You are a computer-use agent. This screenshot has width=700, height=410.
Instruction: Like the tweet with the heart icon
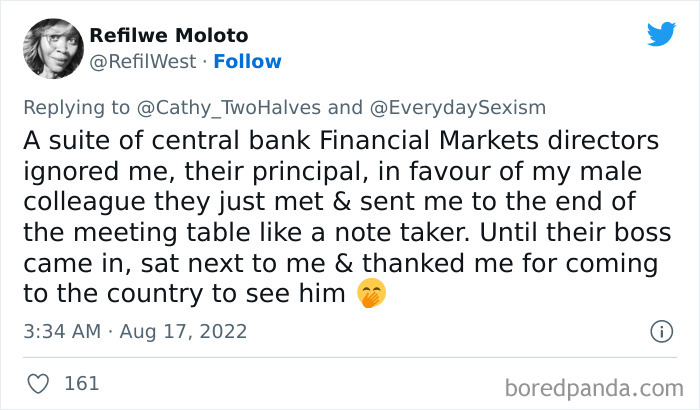point(39,383)
